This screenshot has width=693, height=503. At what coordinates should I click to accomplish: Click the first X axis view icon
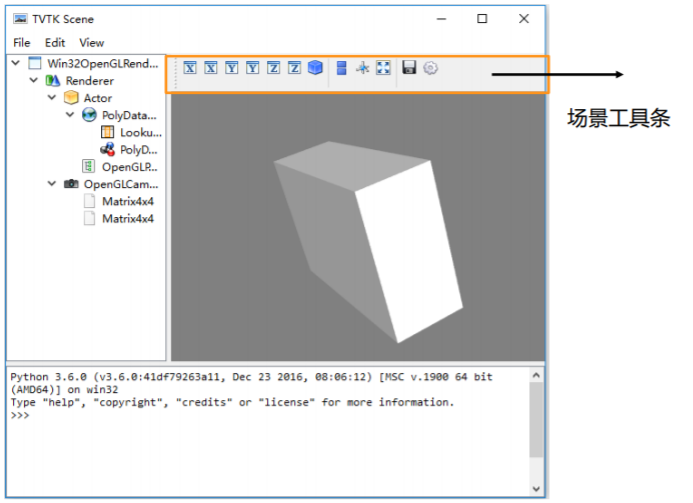[x=190, y=68]
